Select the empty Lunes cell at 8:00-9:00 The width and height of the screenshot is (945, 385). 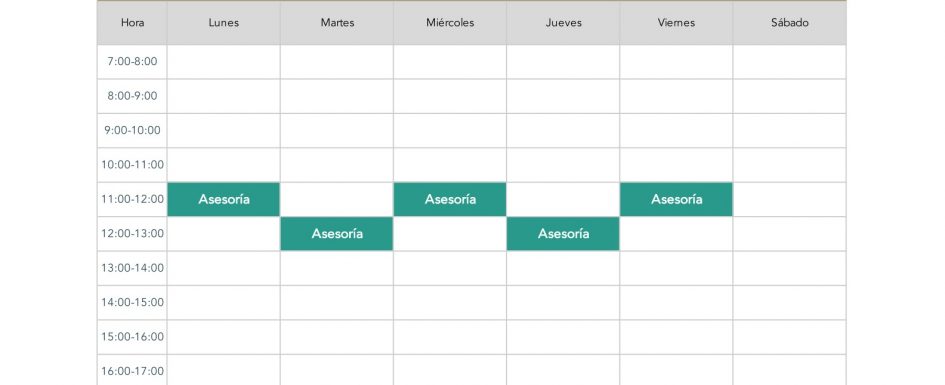(x=224, y=96)
